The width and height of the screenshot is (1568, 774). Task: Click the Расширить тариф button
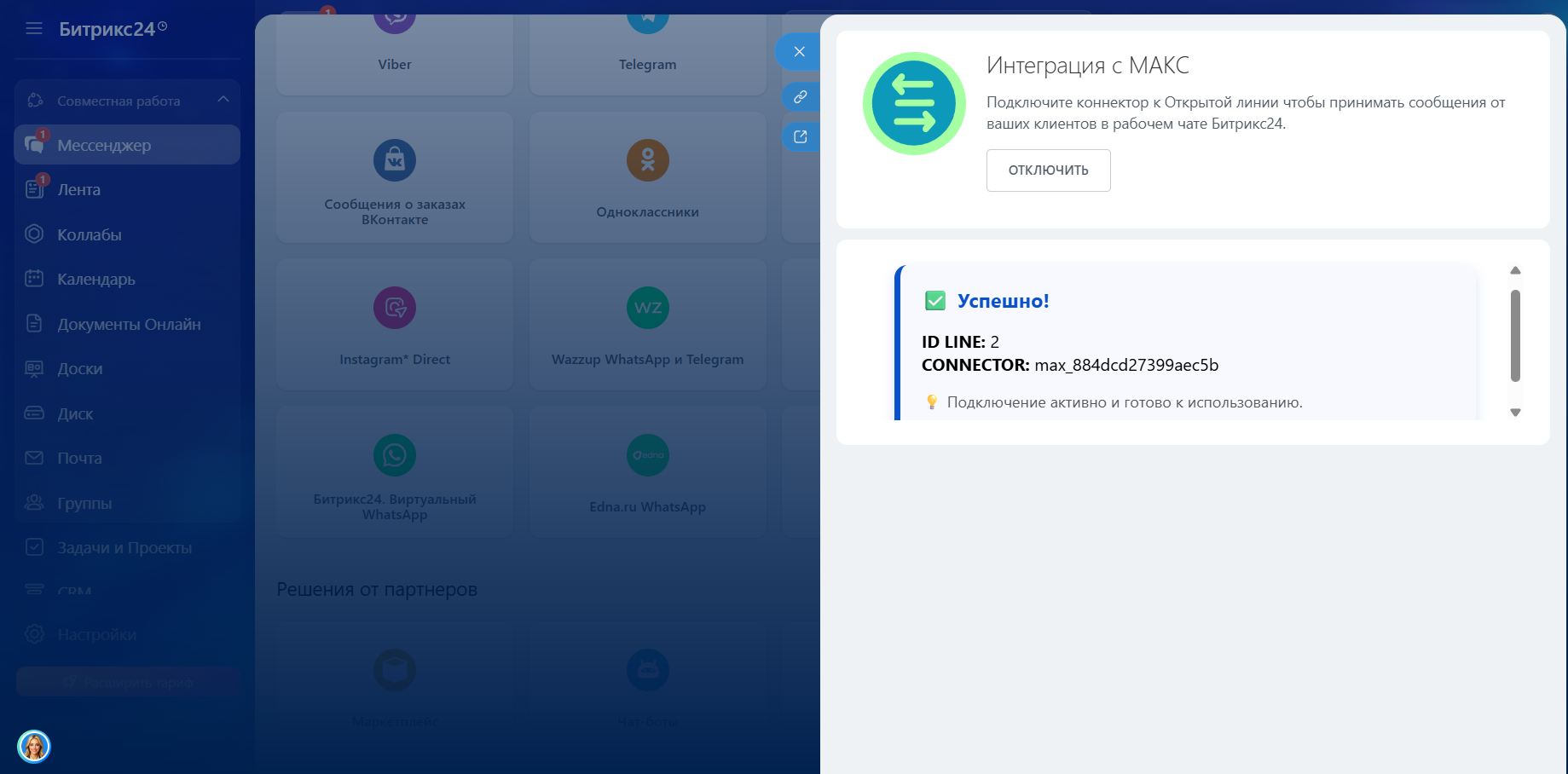128,682
